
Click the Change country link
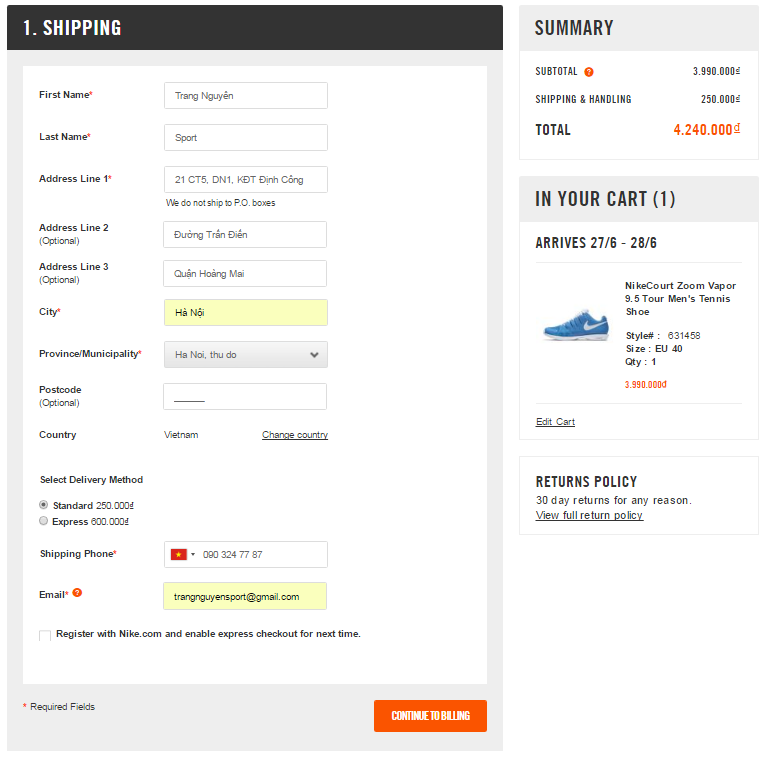coord(294,435)
